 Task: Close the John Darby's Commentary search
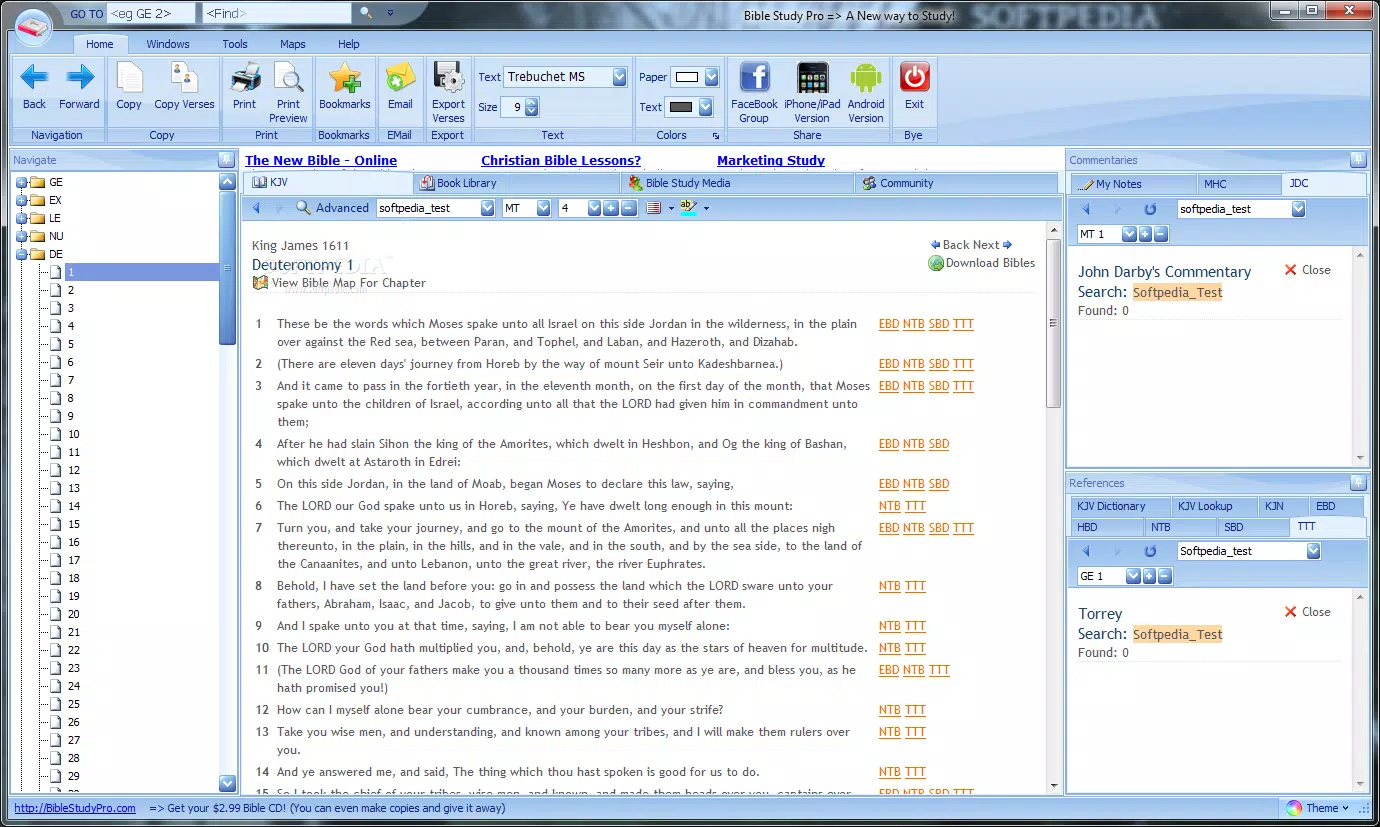coord(1308,270)
